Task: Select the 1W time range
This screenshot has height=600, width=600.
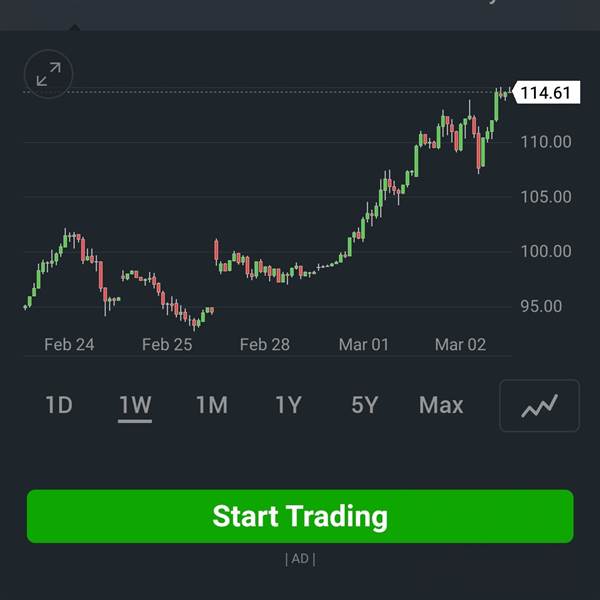Action: coord(135,406)
